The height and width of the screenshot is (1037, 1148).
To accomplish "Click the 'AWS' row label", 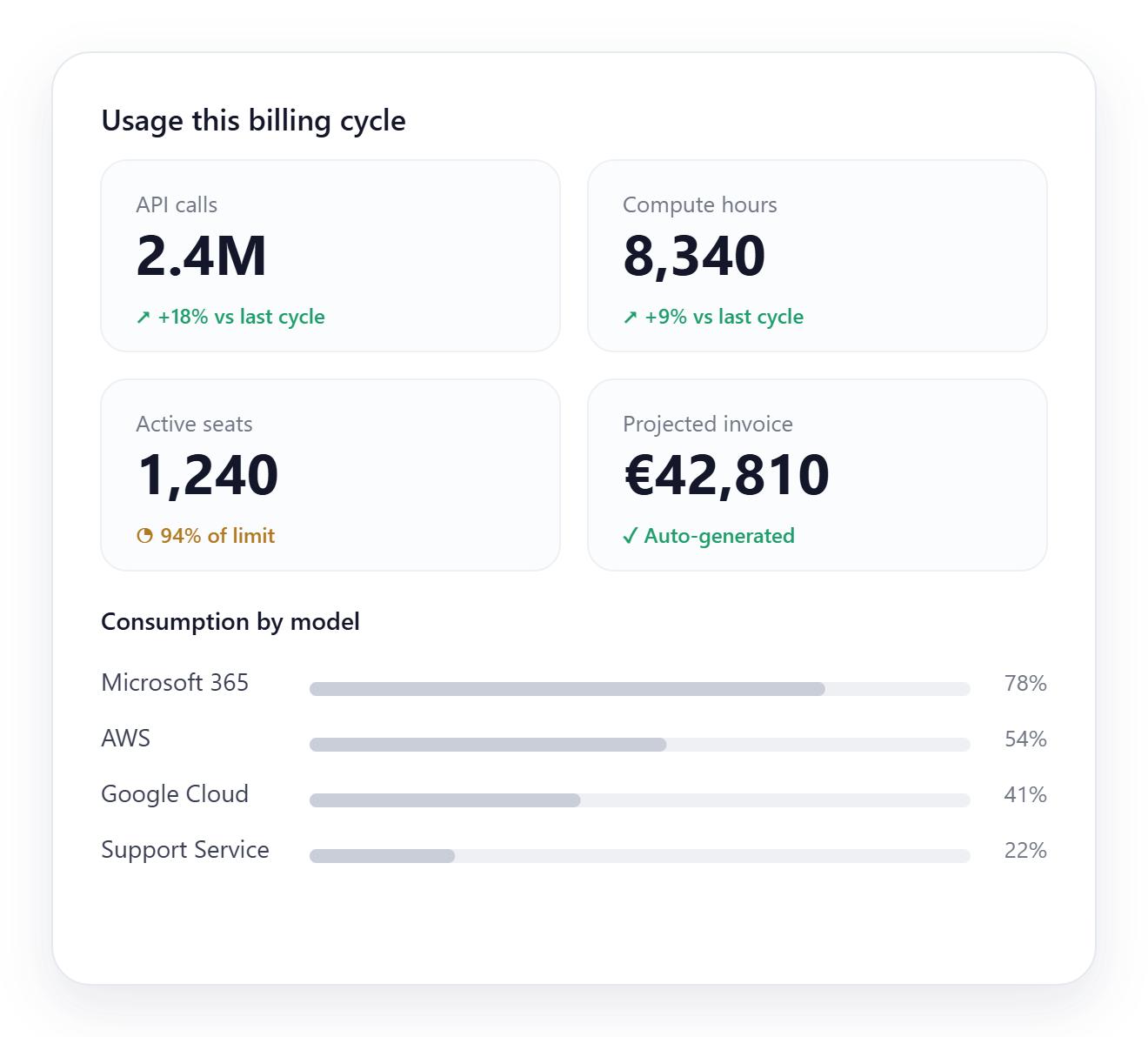I will (126, 739).
